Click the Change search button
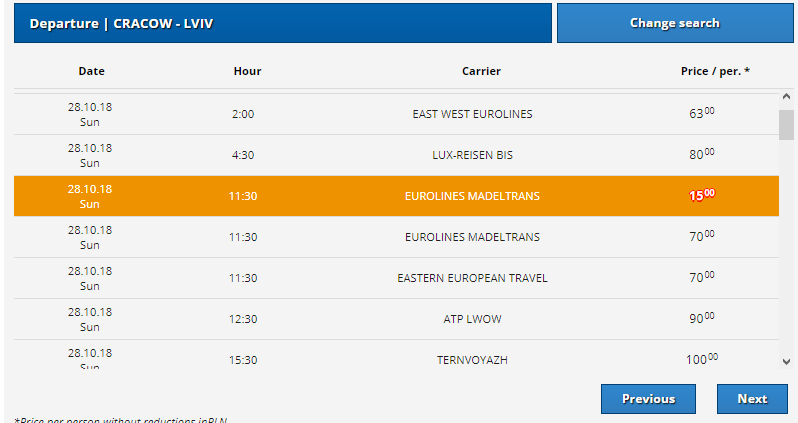Screen dimensions: 798x423 click(674, 23)
